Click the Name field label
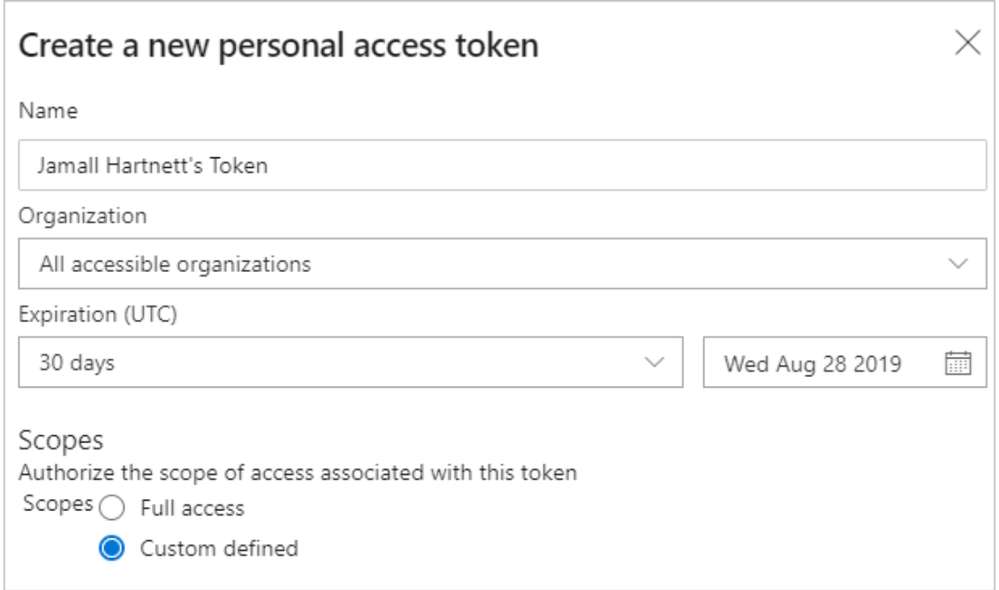The width and height of the screenshot is (999, 590). click(48, 111)
